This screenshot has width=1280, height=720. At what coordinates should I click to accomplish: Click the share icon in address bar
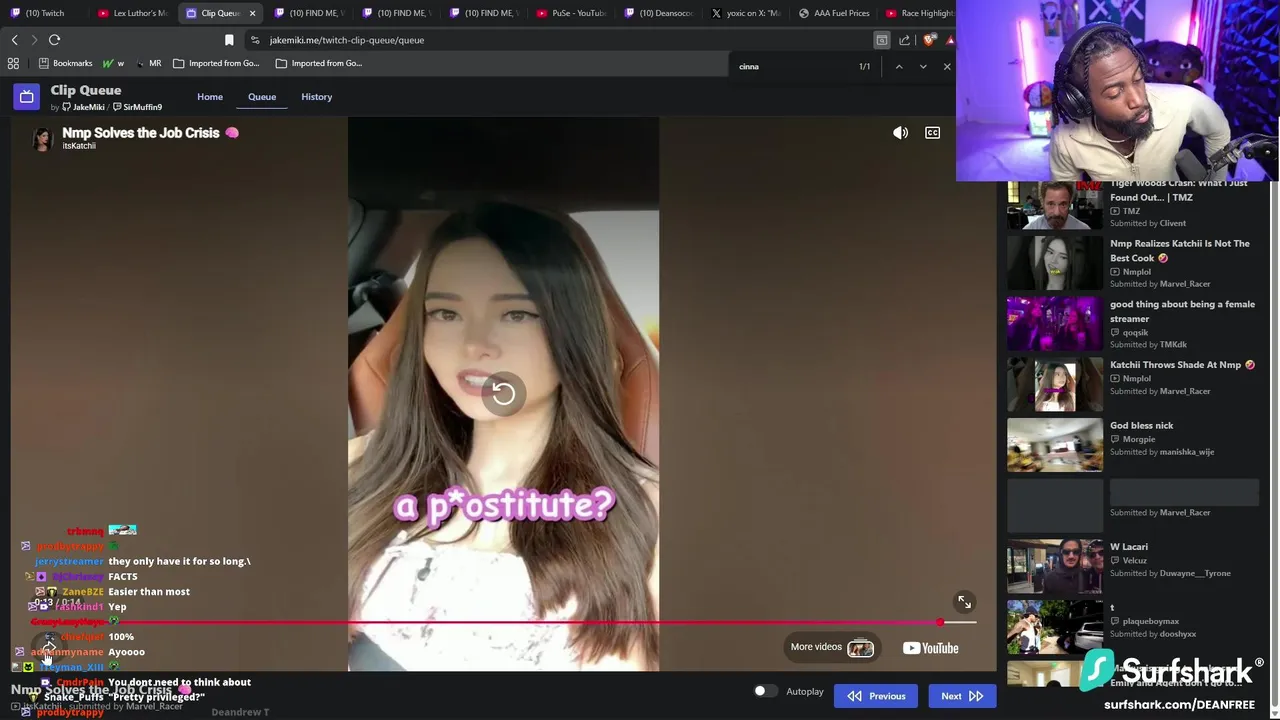904,40
